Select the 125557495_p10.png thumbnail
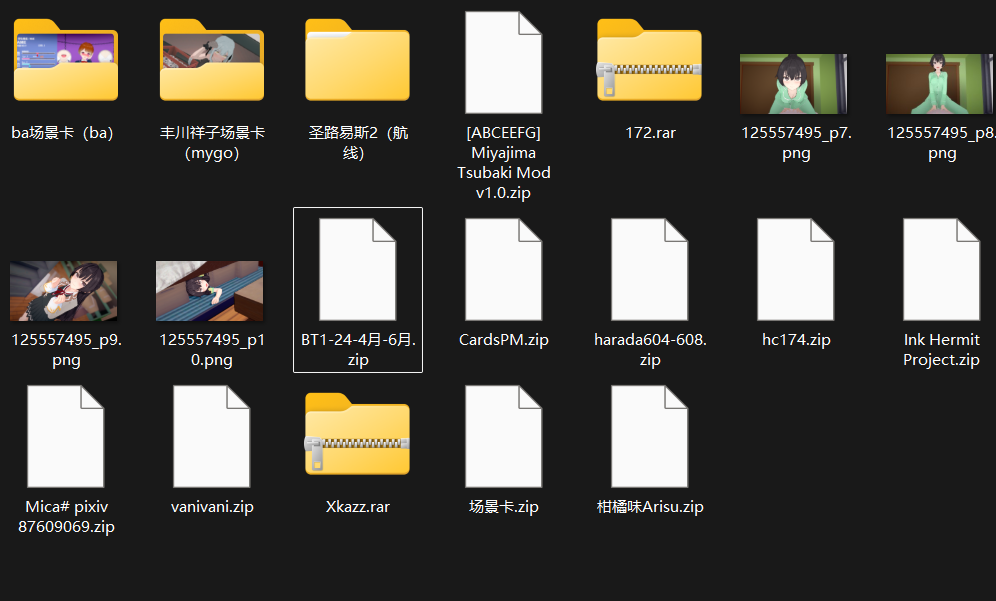996x601 pixels. pos(210,291)
